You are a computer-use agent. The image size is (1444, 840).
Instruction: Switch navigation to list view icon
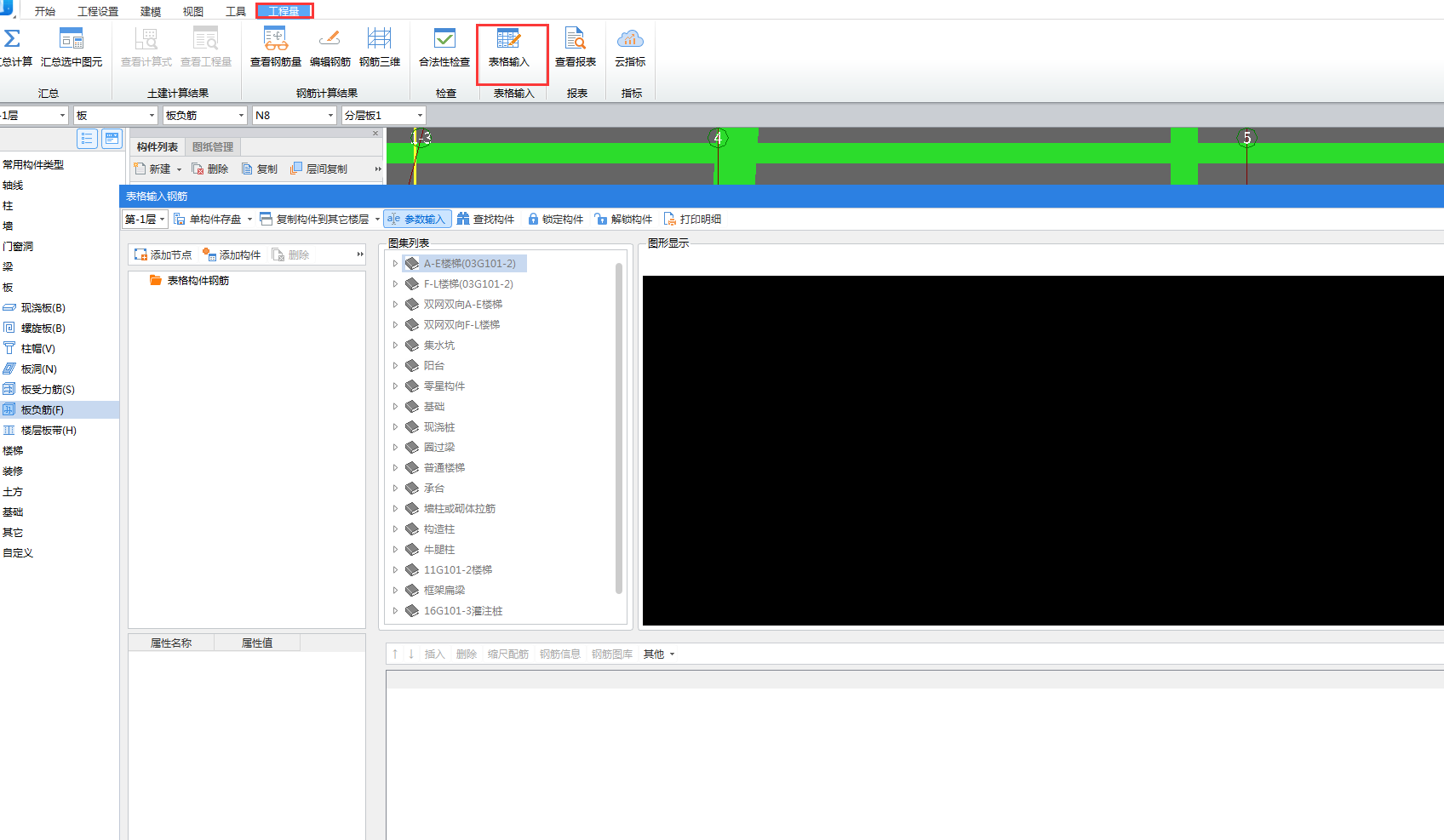point(87,139)
